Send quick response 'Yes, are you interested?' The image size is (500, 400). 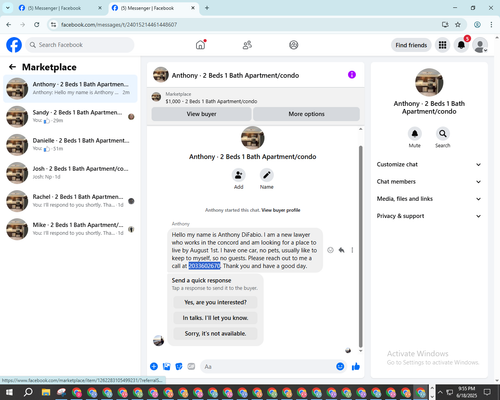pyautogui.click(x=215, y=302)
